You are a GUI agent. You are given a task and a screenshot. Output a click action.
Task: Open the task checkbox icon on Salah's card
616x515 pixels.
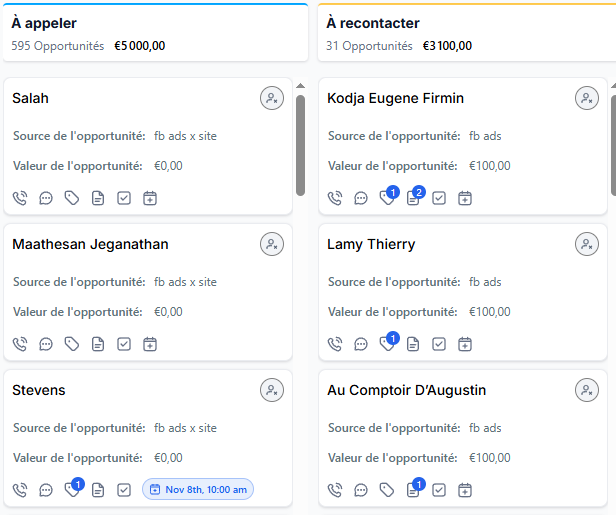pyautogui.click(x=124, y=198)
